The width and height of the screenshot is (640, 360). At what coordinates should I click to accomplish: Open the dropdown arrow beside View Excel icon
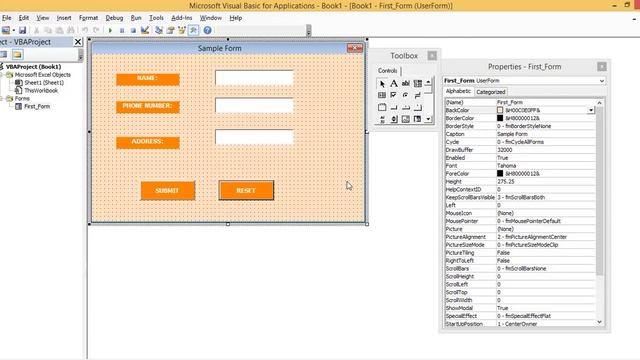pyautogui.click(x=13, y=30)
